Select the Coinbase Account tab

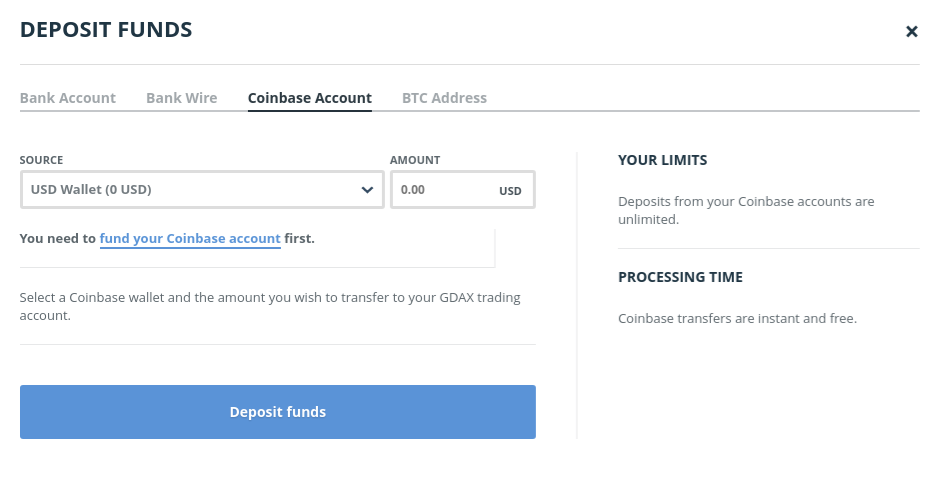coord(309,98)
